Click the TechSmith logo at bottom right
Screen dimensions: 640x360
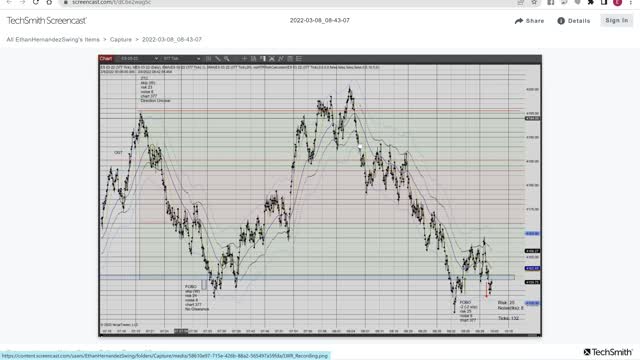[x=608, y=352]
